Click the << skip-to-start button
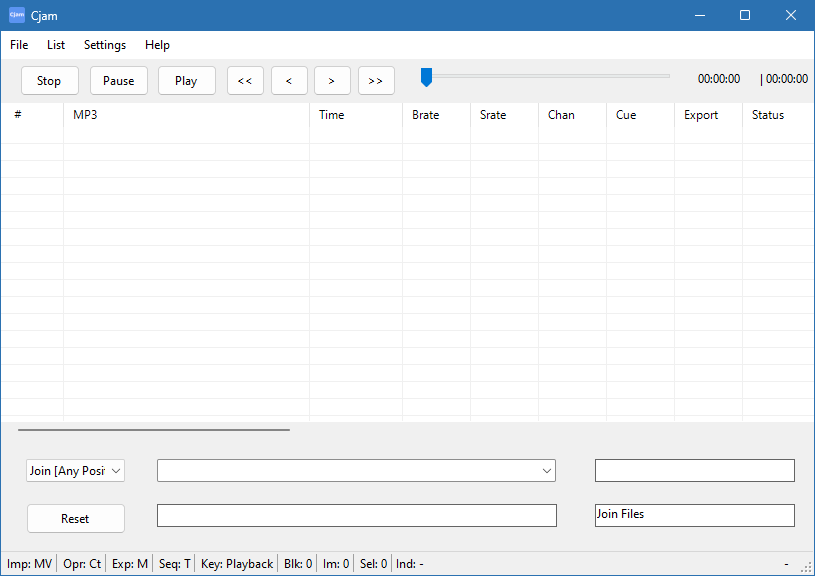Screen dimensions: 815x576 245,80
